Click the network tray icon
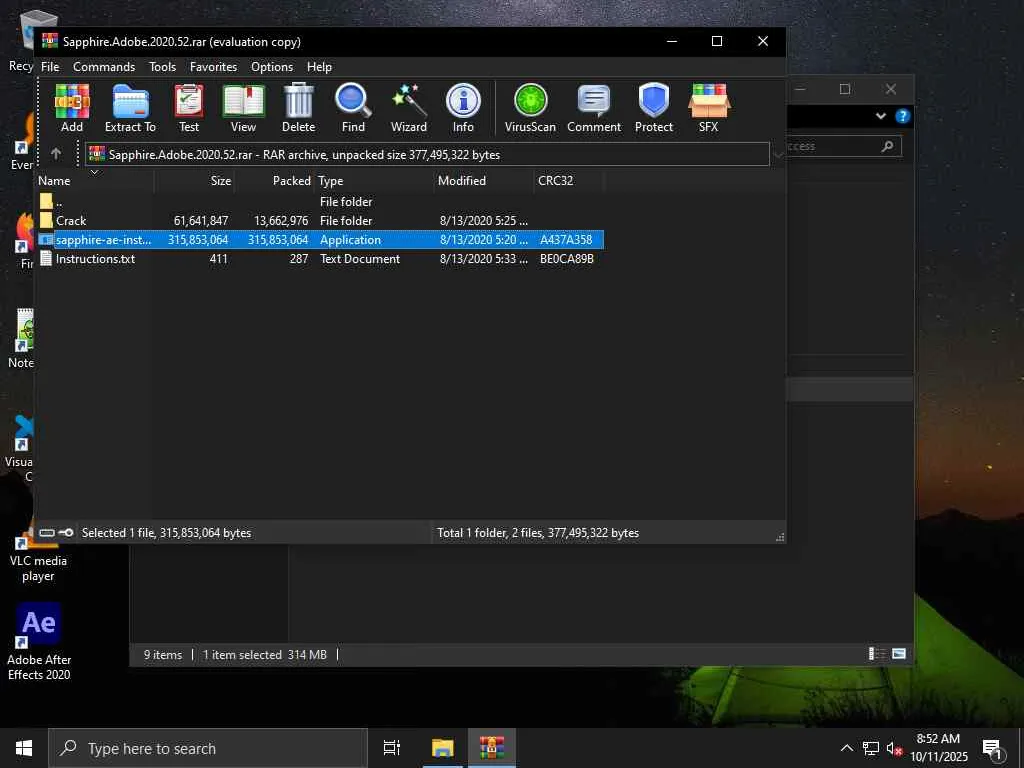The width and height of the screenshot is (1024, 768). tap(871, 748)
